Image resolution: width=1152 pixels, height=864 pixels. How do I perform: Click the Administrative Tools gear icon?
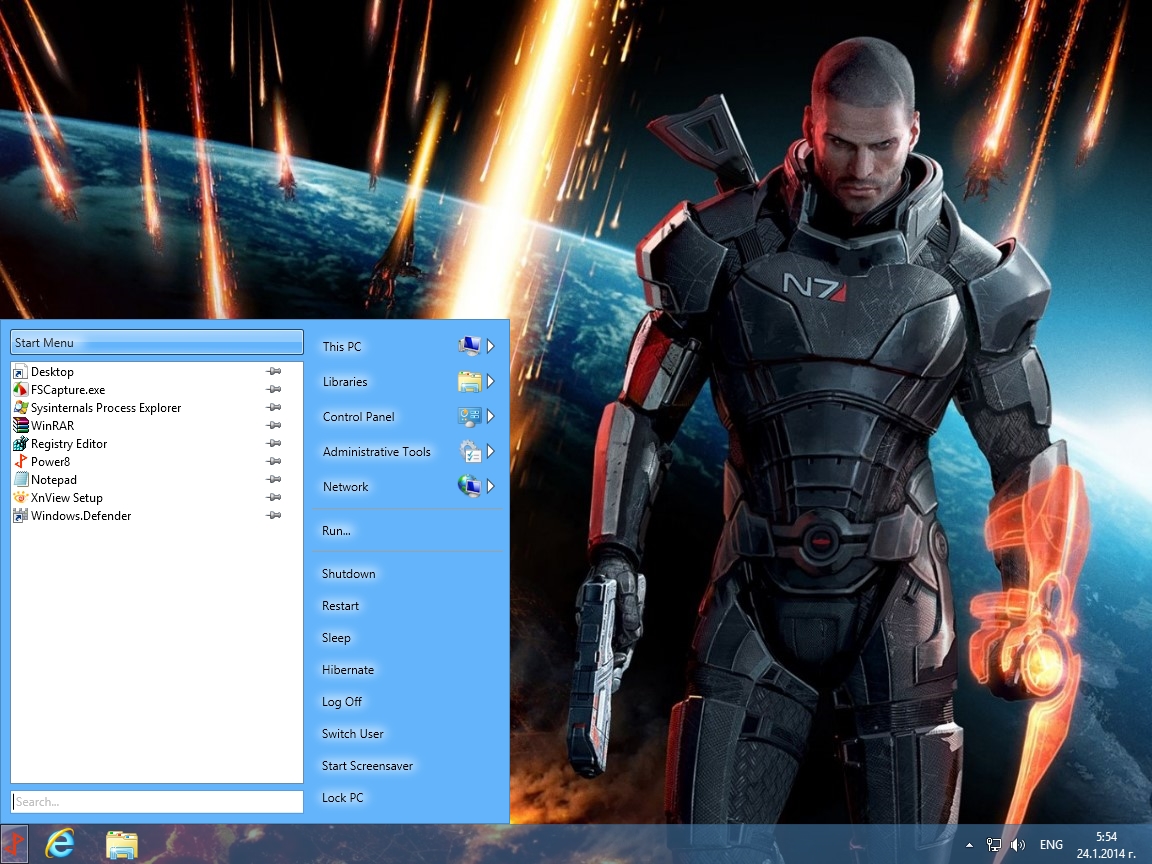469,451
